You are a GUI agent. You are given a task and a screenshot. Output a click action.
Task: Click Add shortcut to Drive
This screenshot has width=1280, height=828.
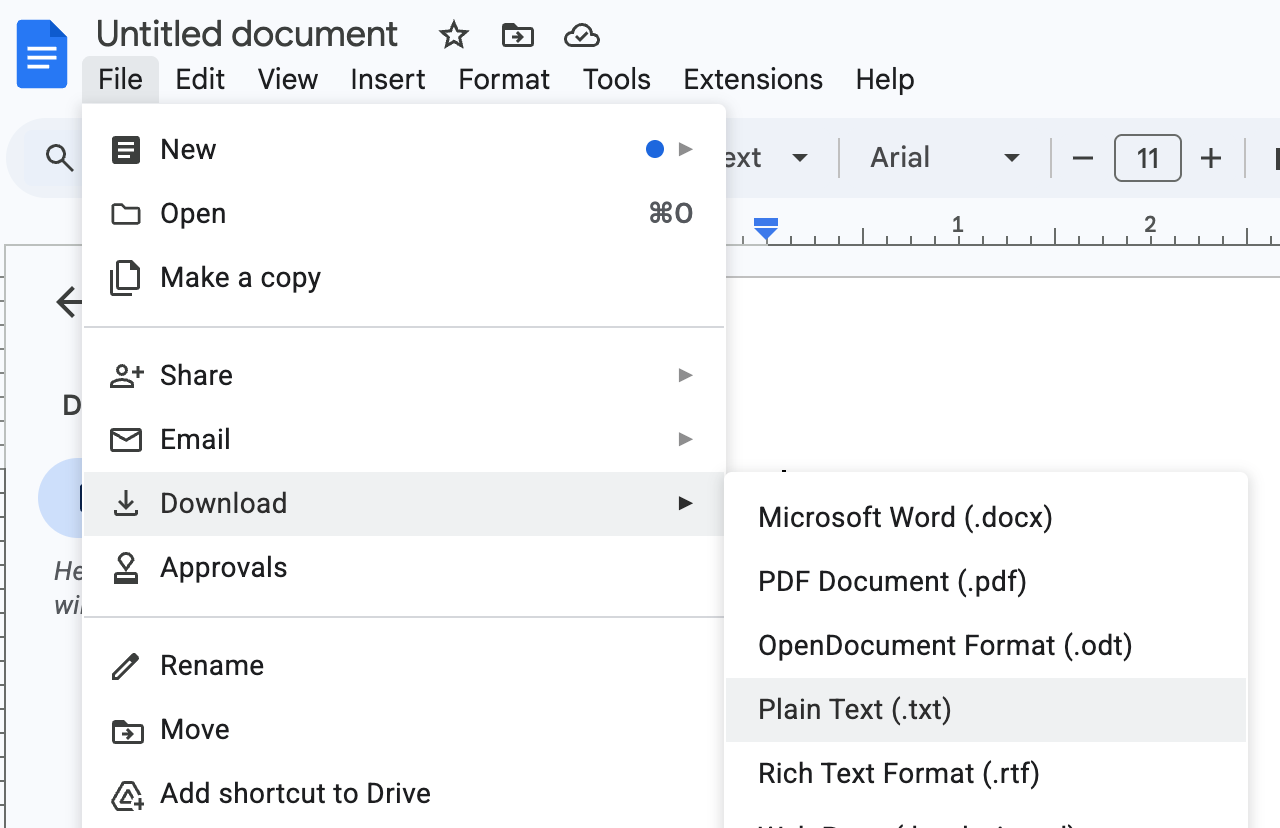click(295, 794)
